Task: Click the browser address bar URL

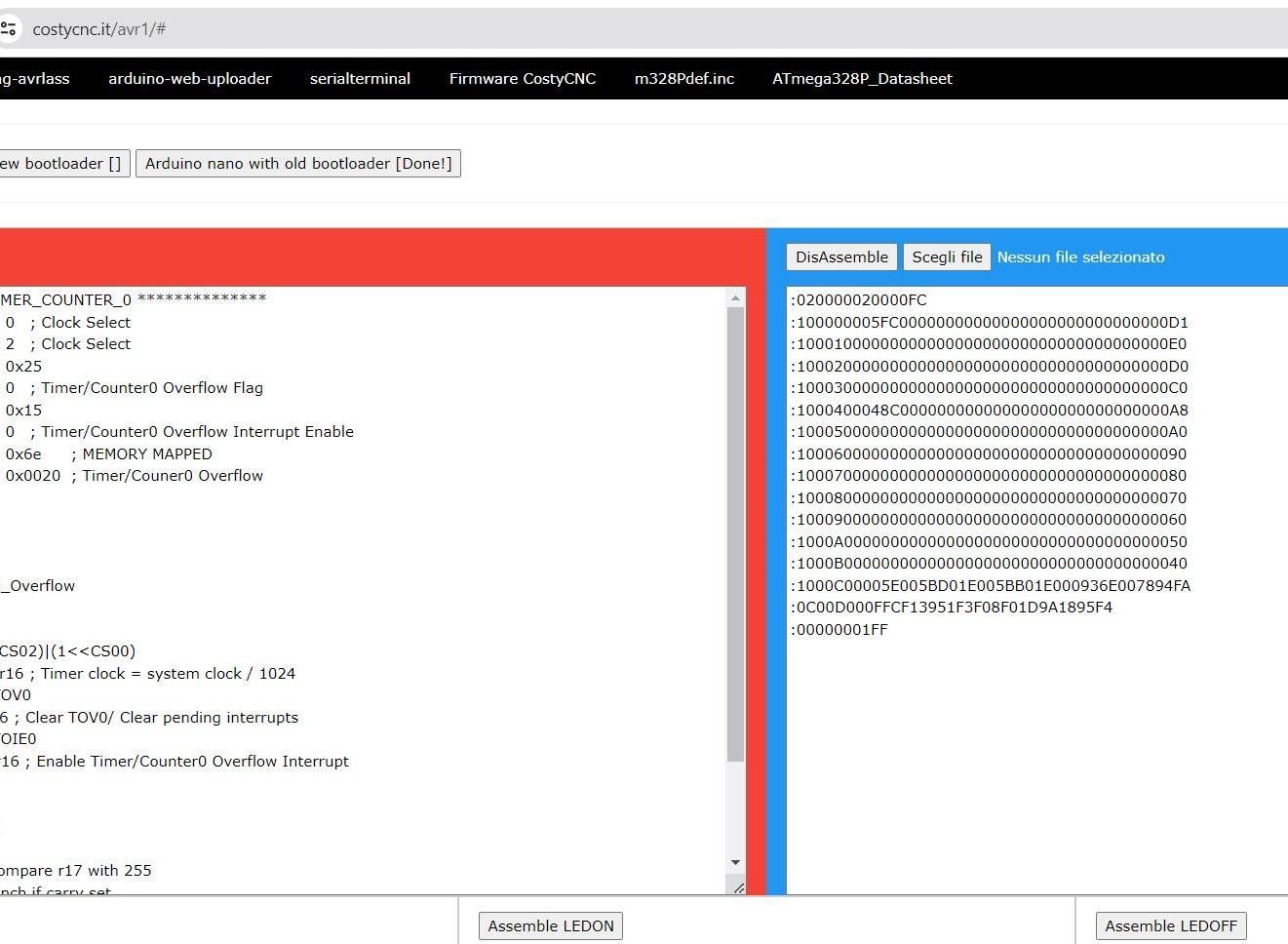Action: pos(99,29)
